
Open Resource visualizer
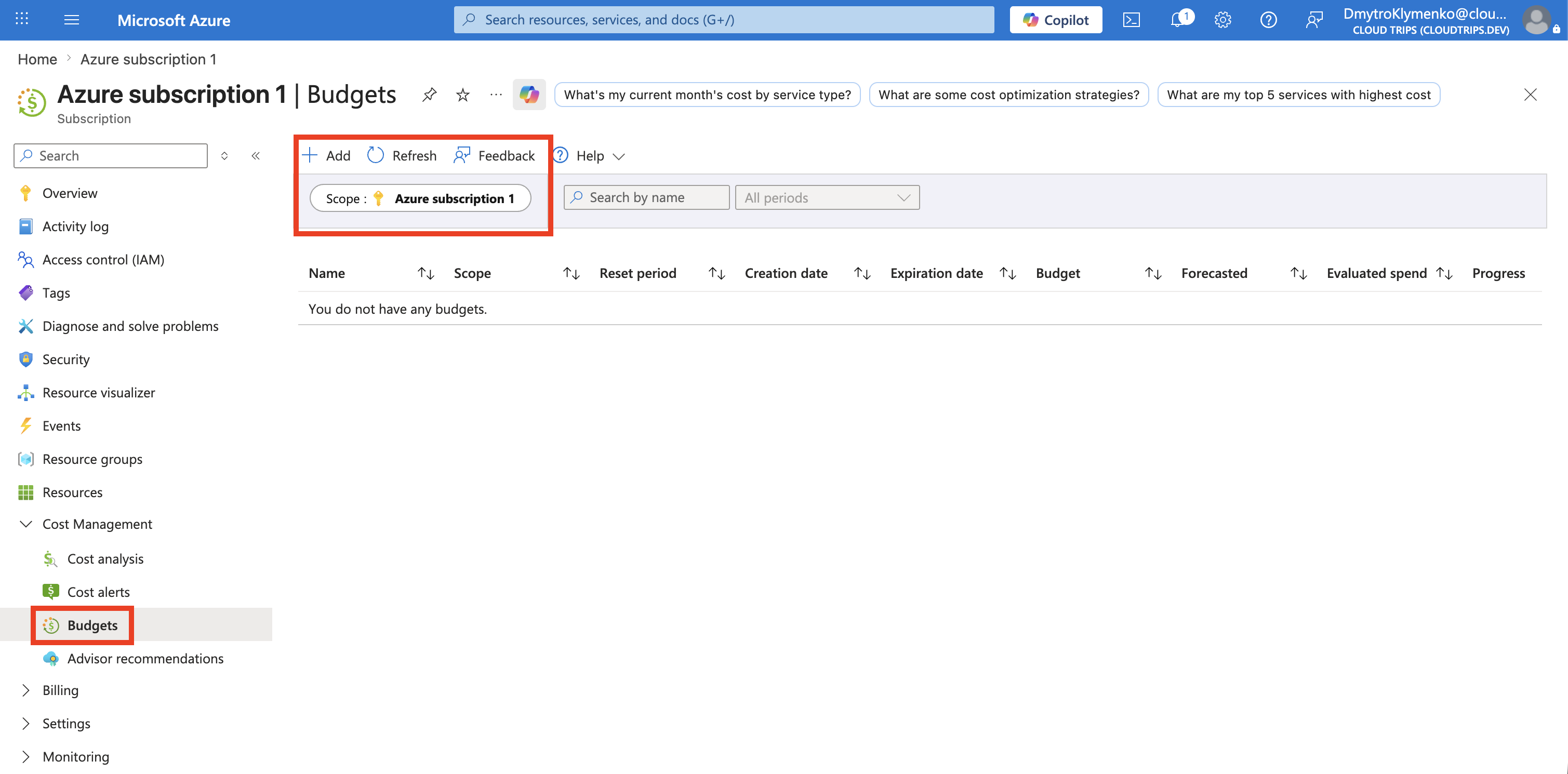tap(99, 393)
